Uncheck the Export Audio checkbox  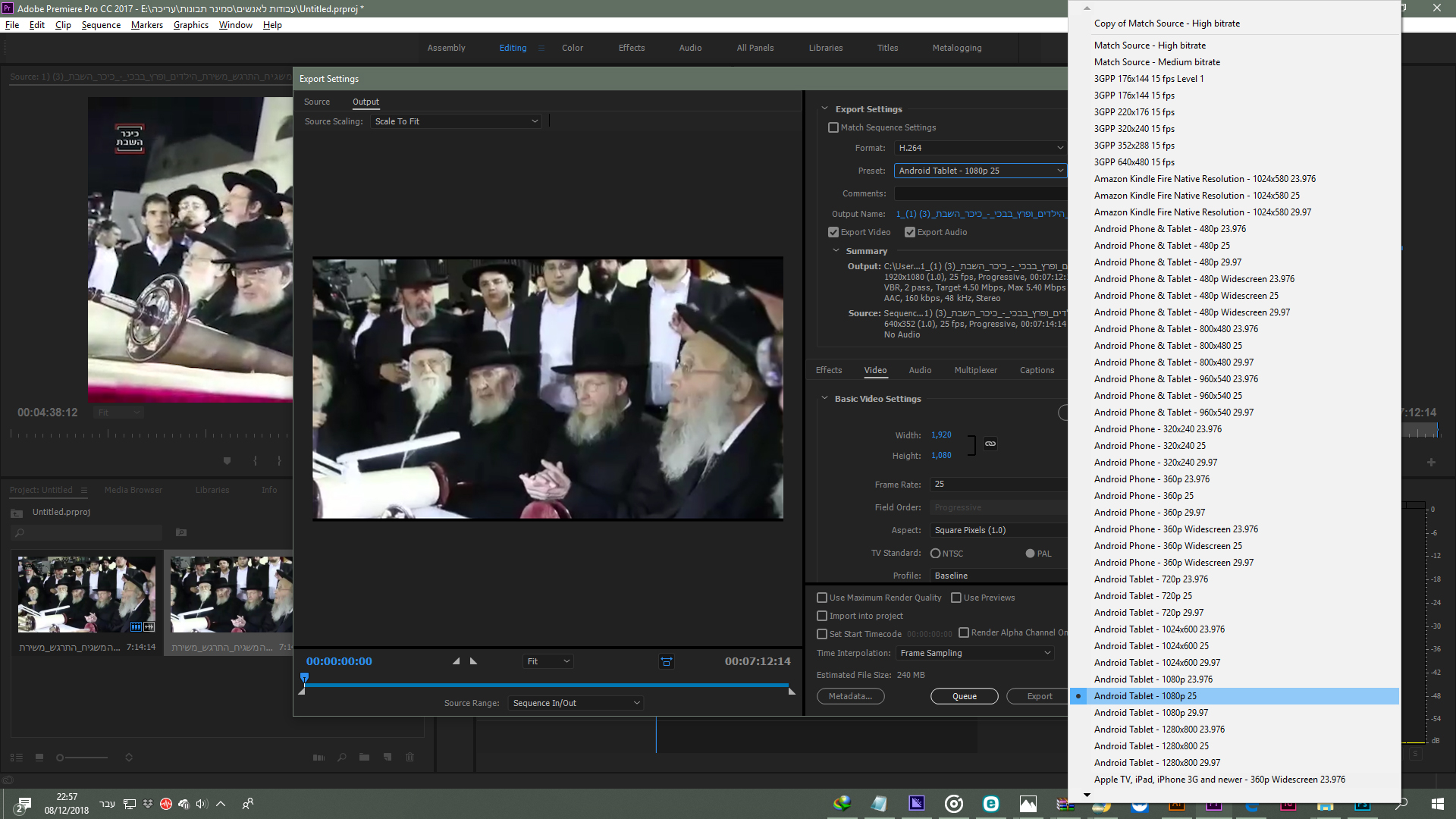910,232
